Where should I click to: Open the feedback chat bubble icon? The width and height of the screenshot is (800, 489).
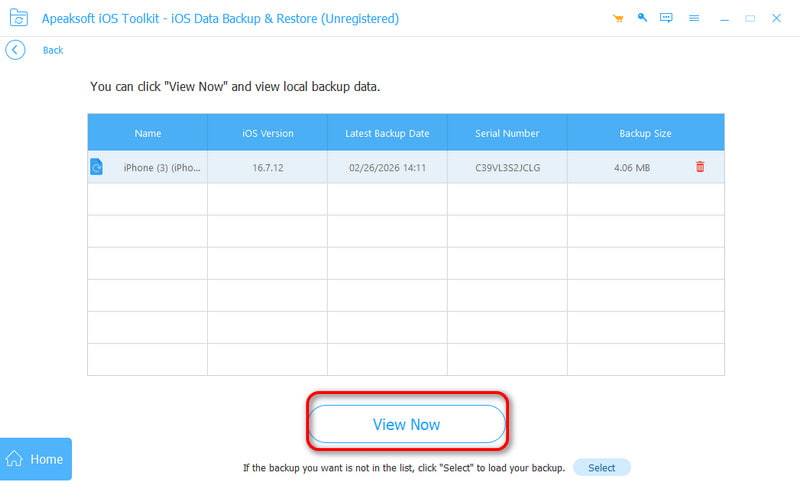(665, 19)
